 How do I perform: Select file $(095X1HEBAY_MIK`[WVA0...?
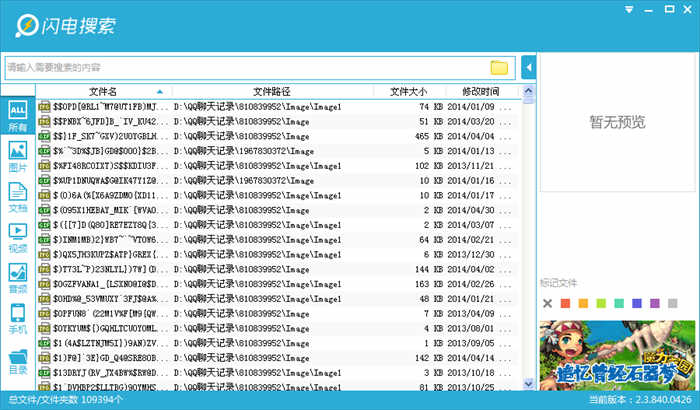point(279,210)
